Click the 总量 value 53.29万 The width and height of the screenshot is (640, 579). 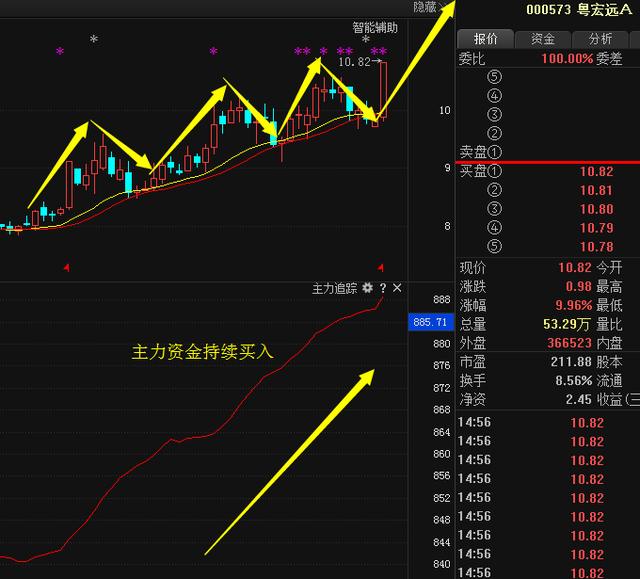567,324
